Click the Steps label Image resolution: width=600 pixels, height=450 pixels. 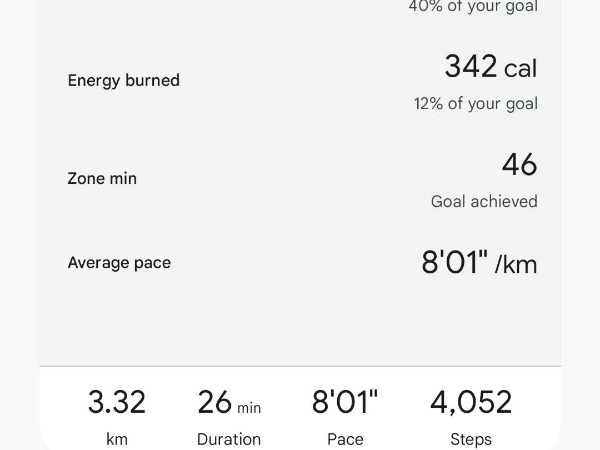pyautogui.click(x=471, y=439)
